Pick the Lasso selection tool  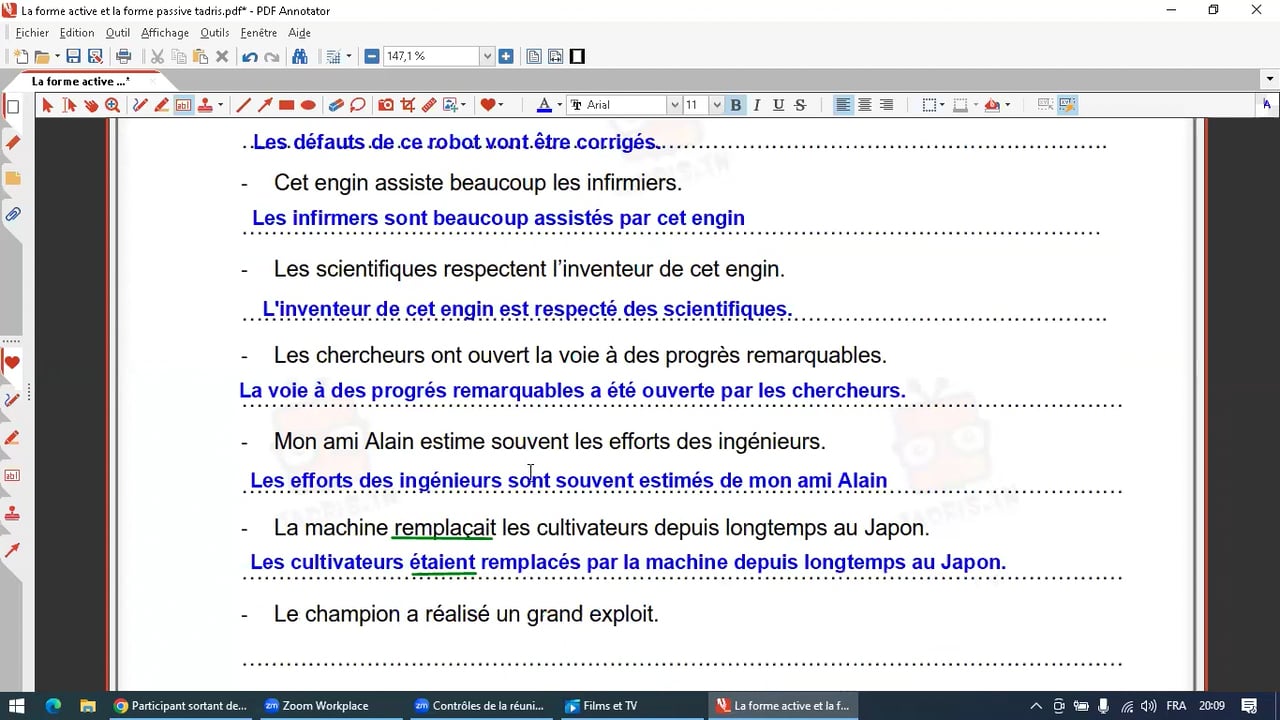click(x=358, y=105)
